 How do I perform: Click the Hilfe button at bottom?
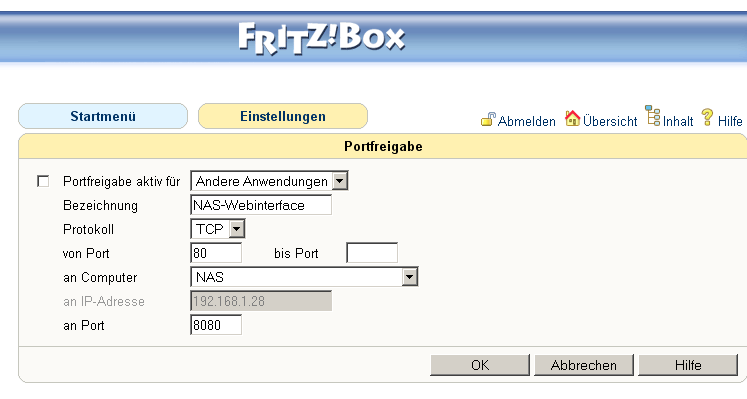point(688,365)
